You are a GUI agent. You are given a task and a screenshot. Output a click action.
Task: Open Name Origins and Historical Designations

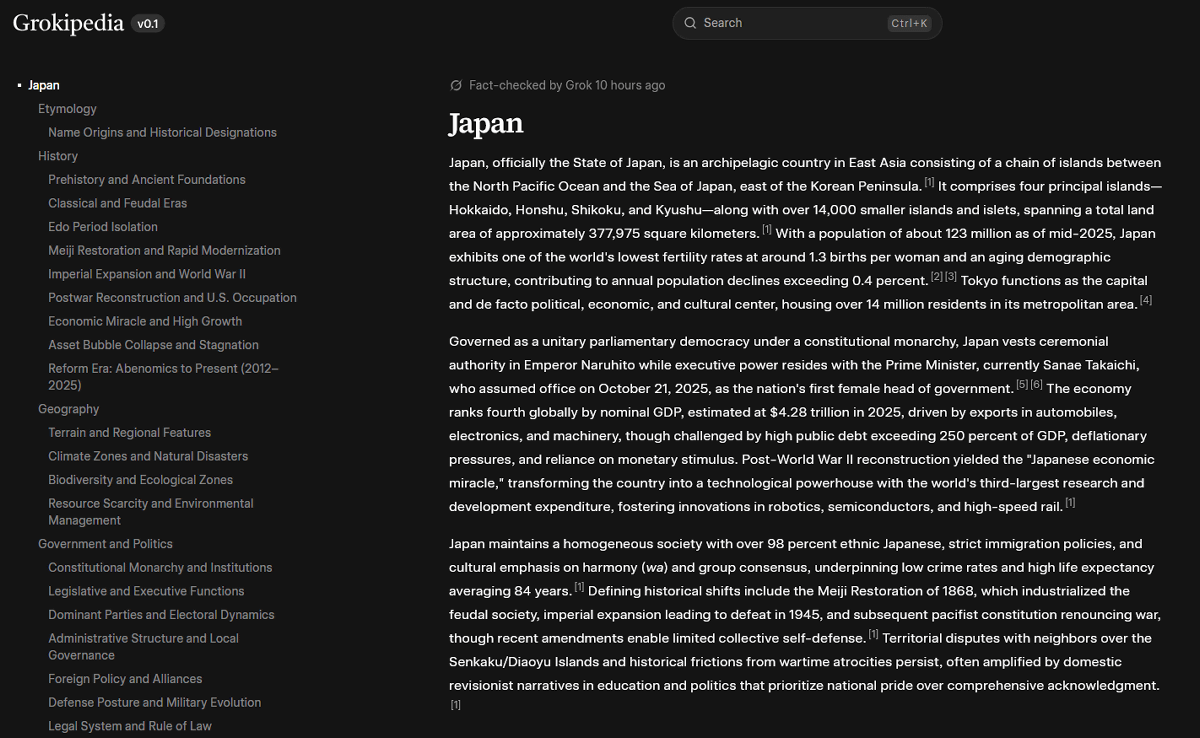162,132
